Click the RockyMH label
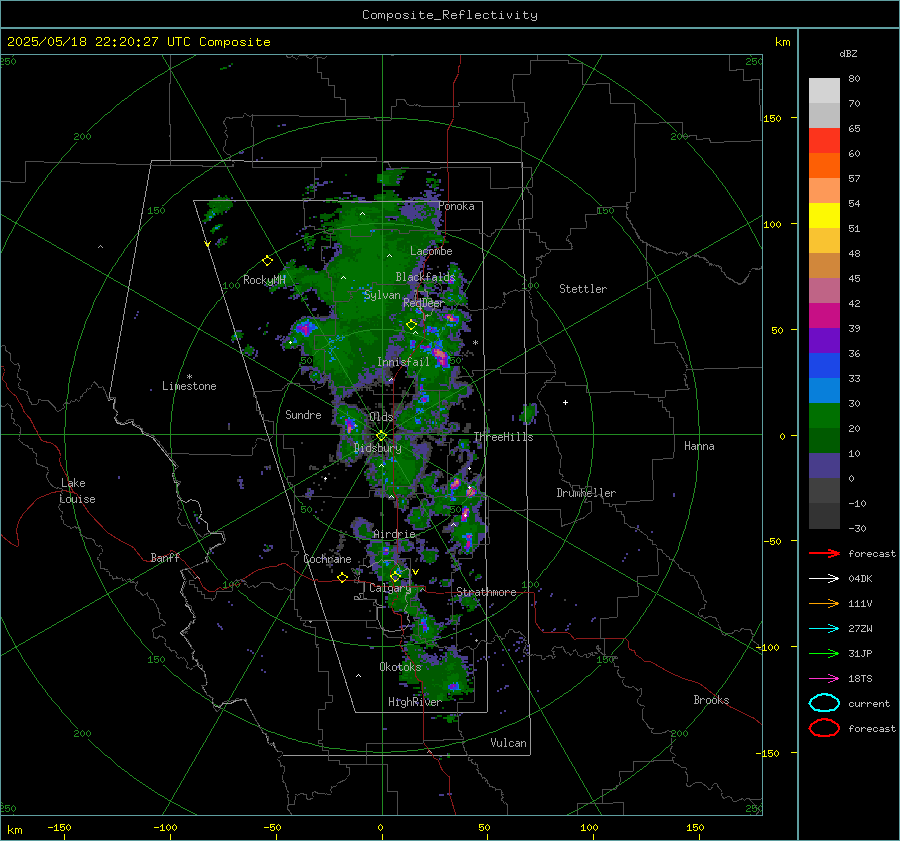The image size is (900, 841). point(264,280)
